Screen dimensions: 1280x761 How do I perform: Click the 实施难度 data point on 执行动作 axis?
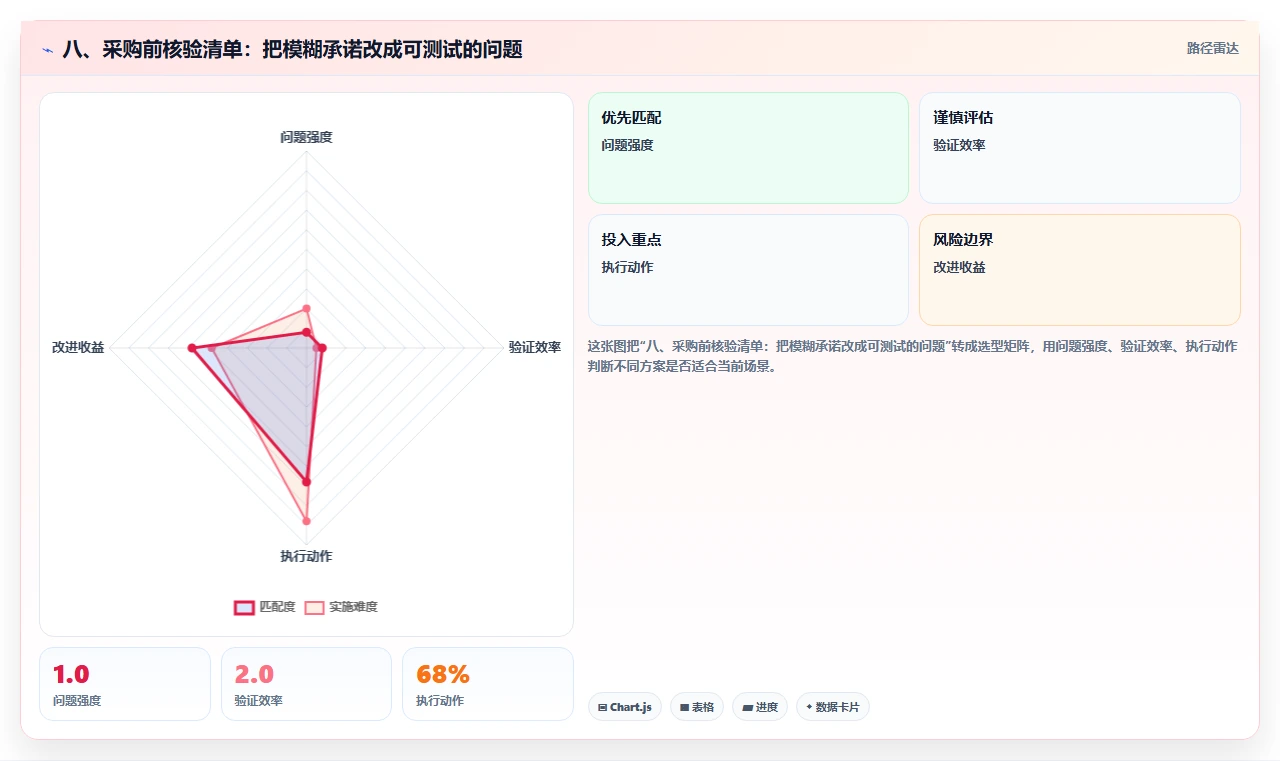point(306,521)
